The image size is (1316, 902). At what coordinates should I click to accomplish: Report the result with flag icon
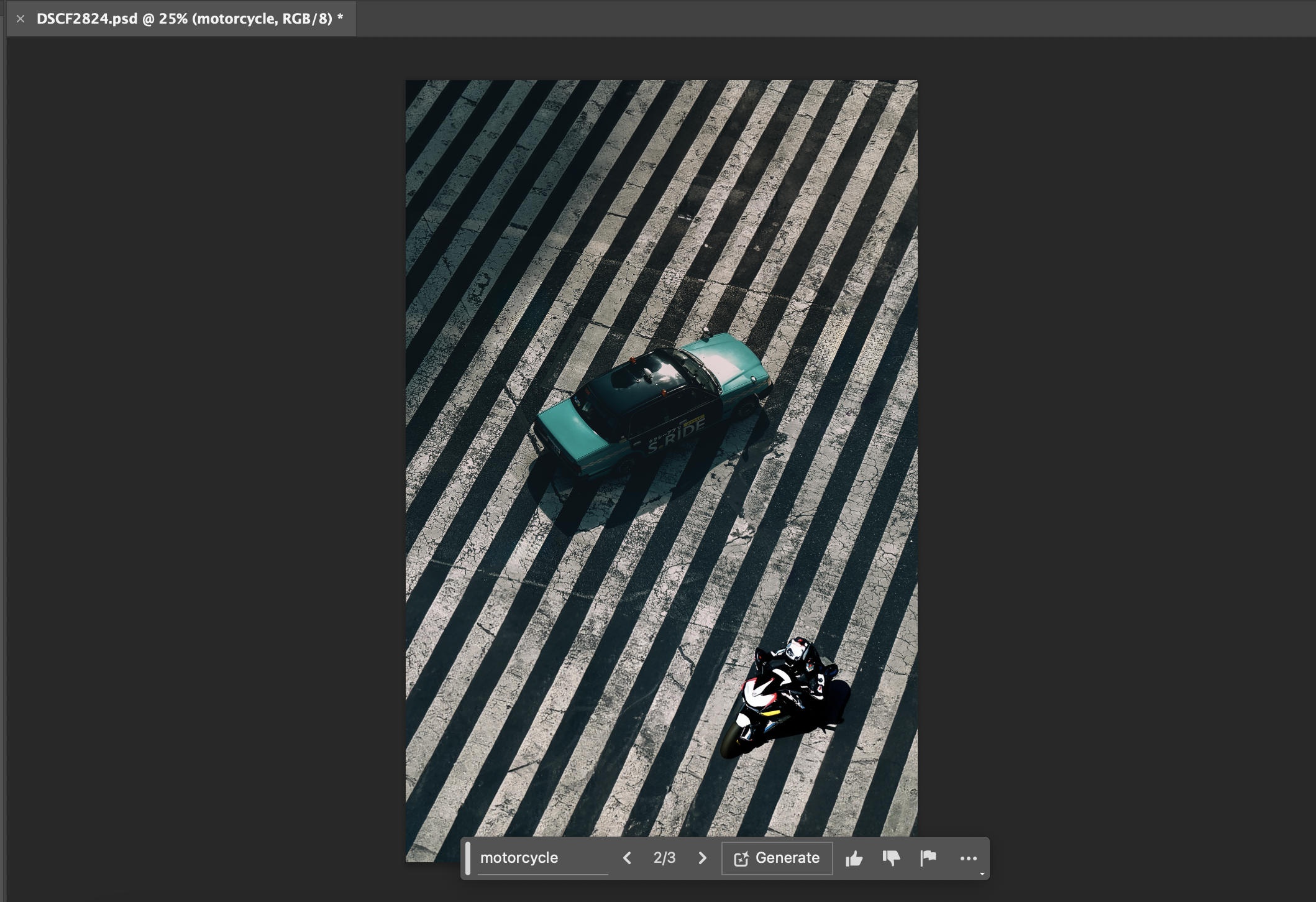click(928, 858)
